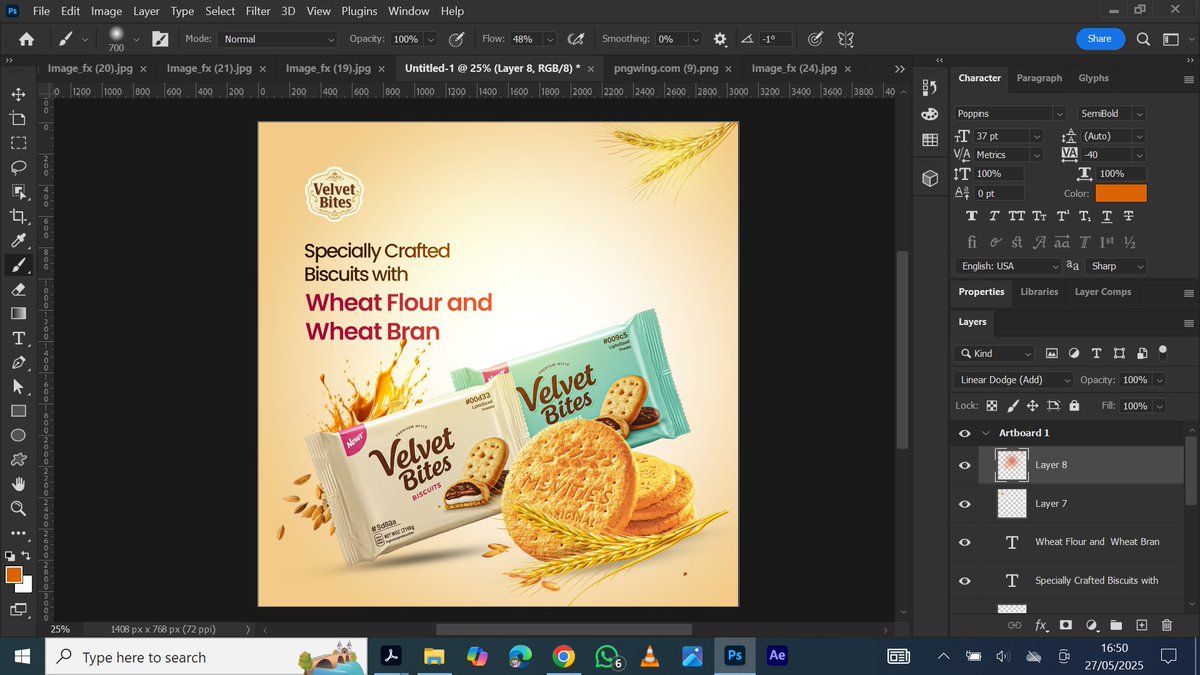Go to Photoshop Home screen
Viewport: 1200px width, 675px height.
tap(26, 39)
